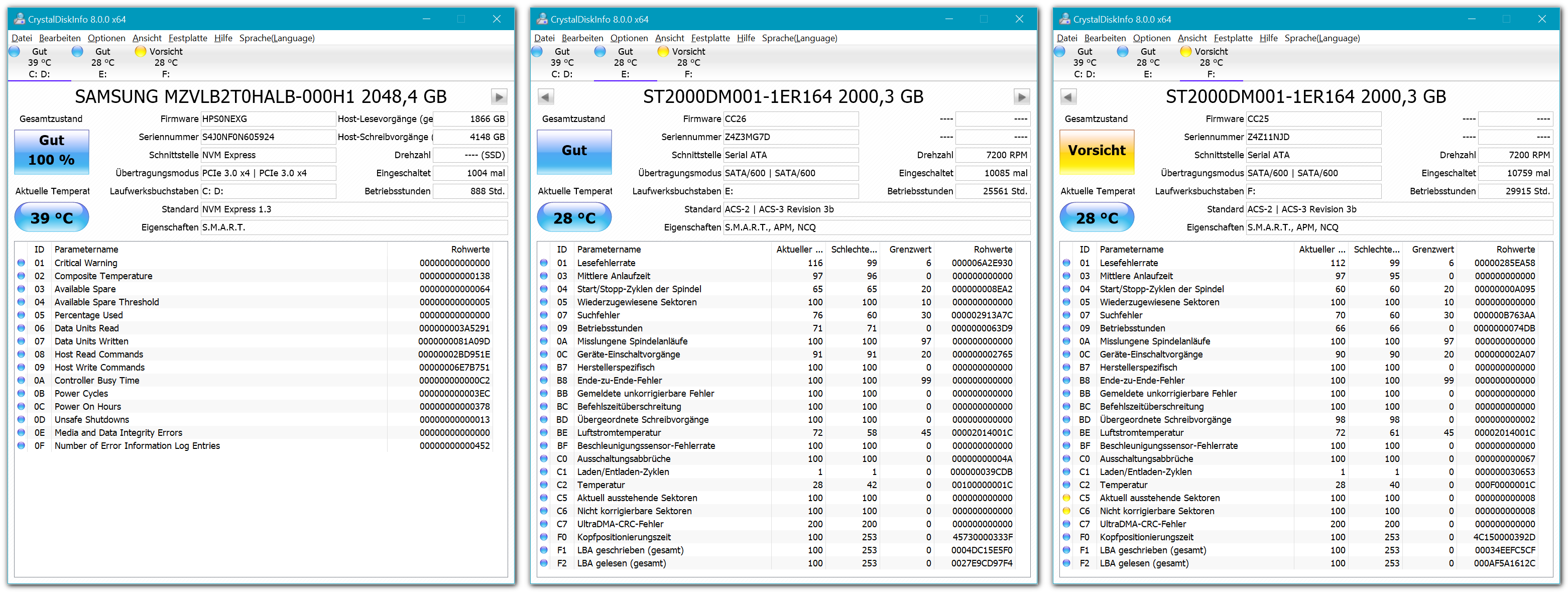Click Eingeschaltet field 1004 mal in left window
Viewport: 1568px width, 592px height.
click(x=470, y=174)
